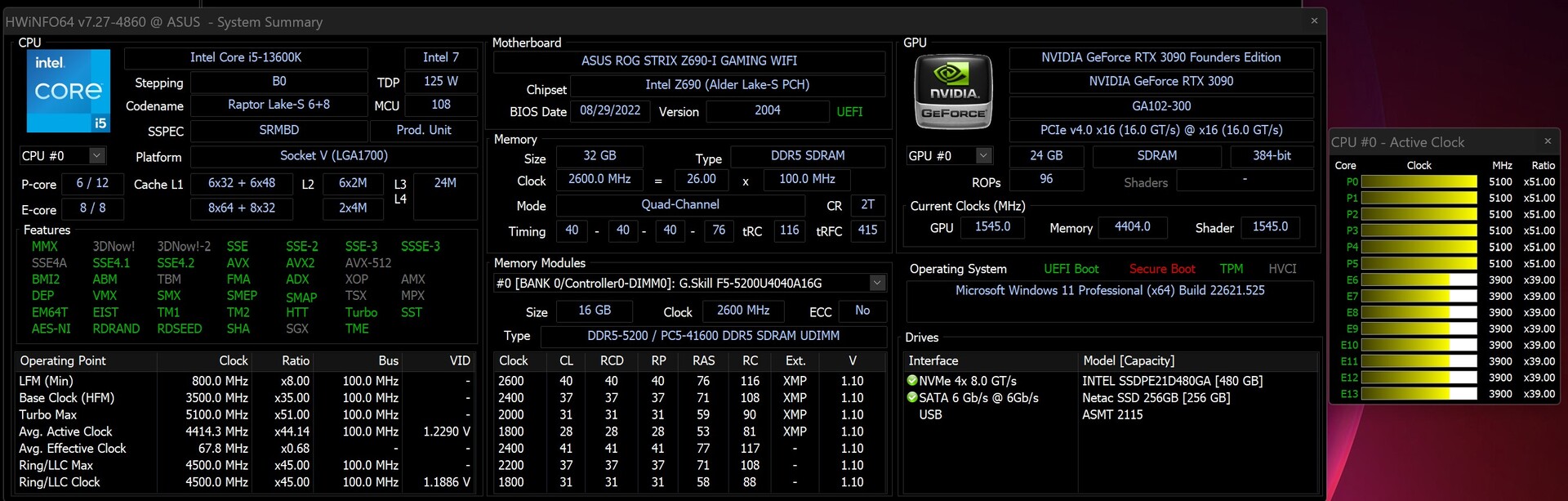This screenshot has width=1568, height=501.
Task: Click the Intel Core i5 logo
Action: (69, 91)
